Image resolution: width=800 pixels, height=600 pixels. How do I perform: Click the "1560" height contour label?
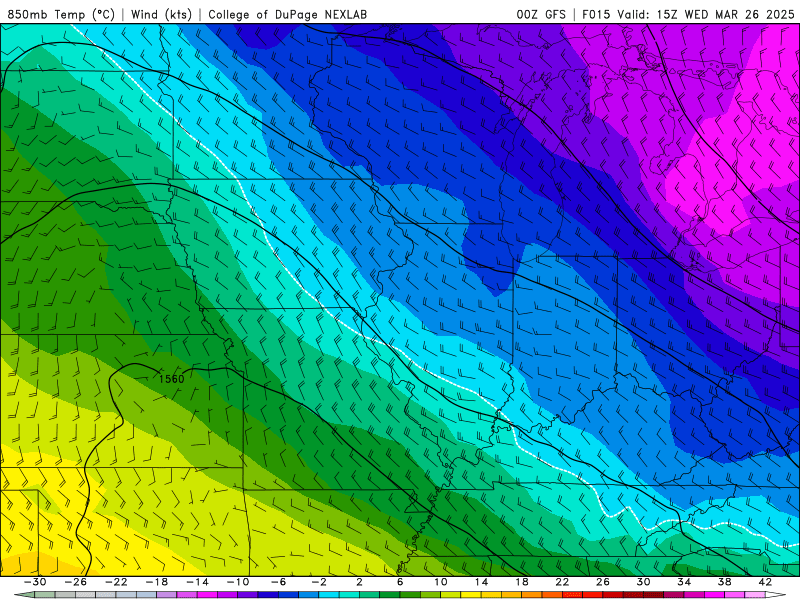171,379
